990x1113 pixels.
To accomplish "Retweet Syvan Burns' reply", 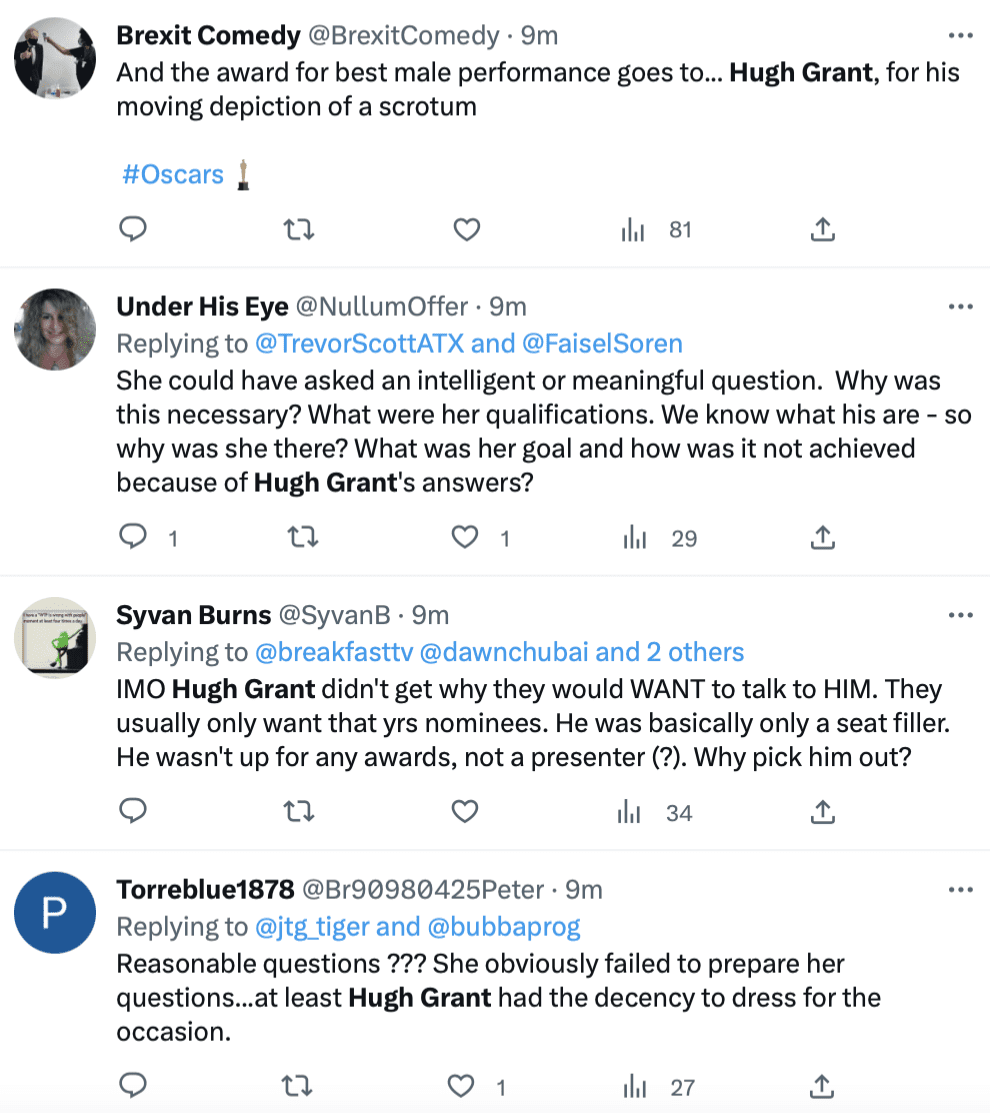I will point(299,811).
